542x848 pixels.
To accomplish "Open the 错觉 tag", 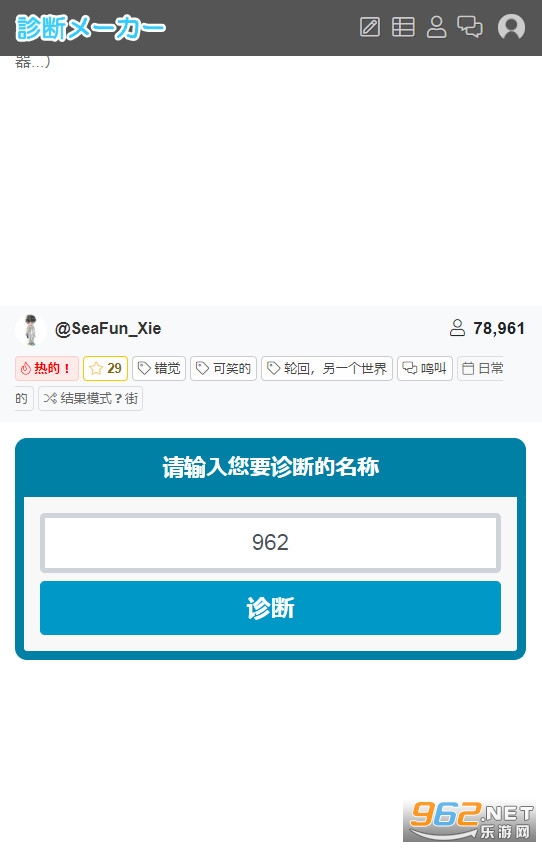I will (x=159, y=368).
